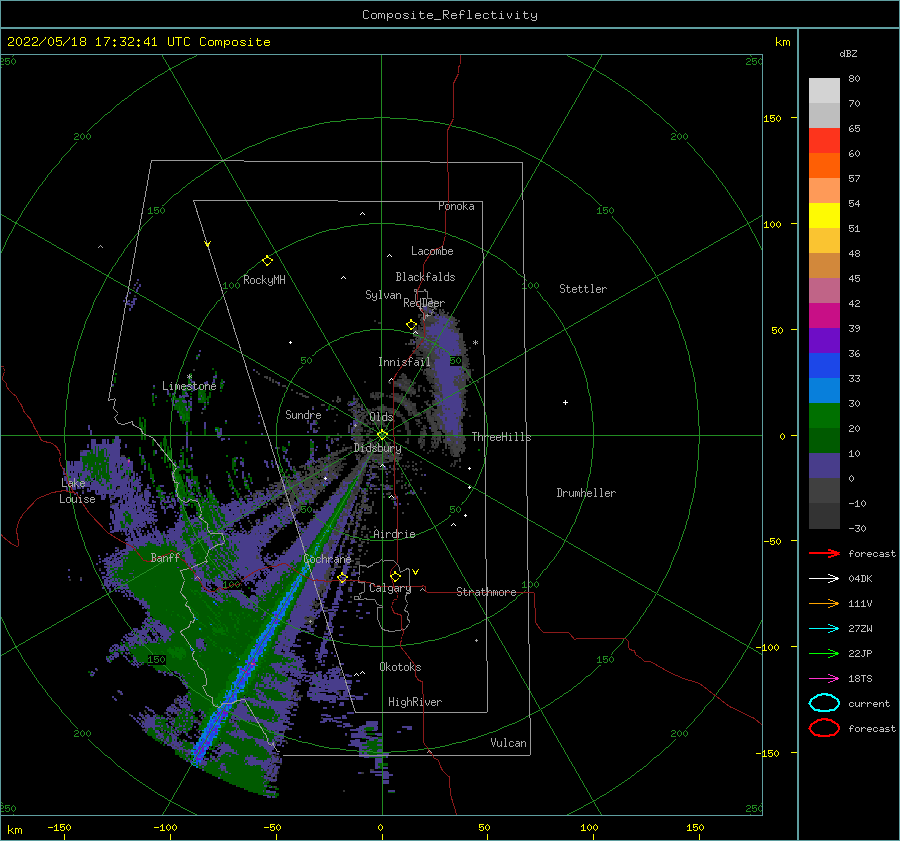Click the white 04DK arrow icon

coord(824,579)
